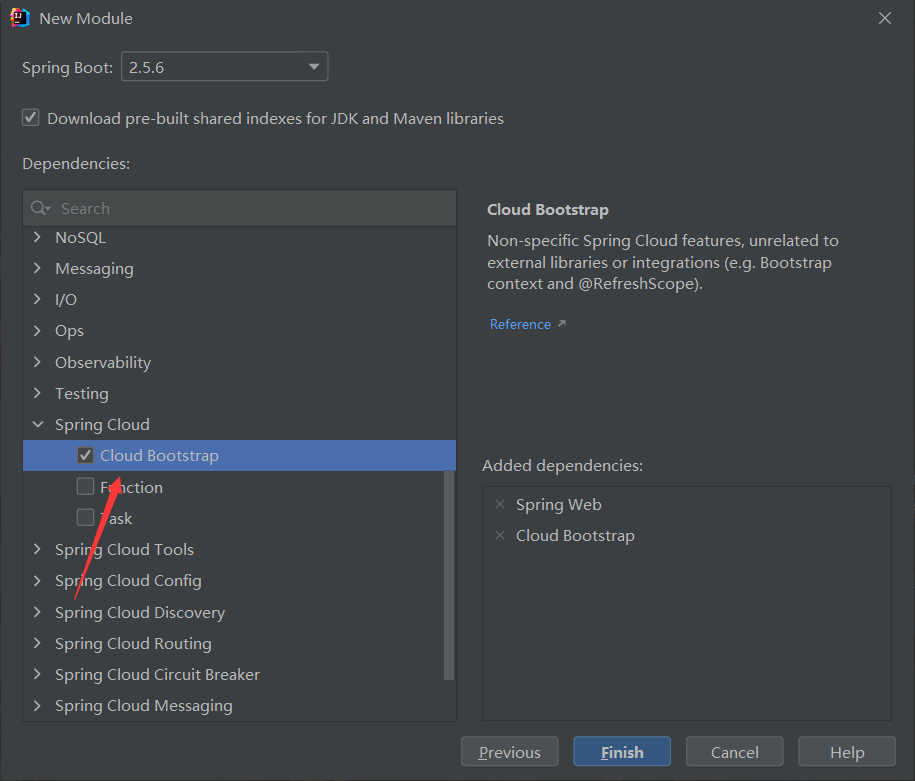
Task: Expand Spring Cloud Circuit Breaker chevron
Action: pyautogui.click(x=37, y=674)
